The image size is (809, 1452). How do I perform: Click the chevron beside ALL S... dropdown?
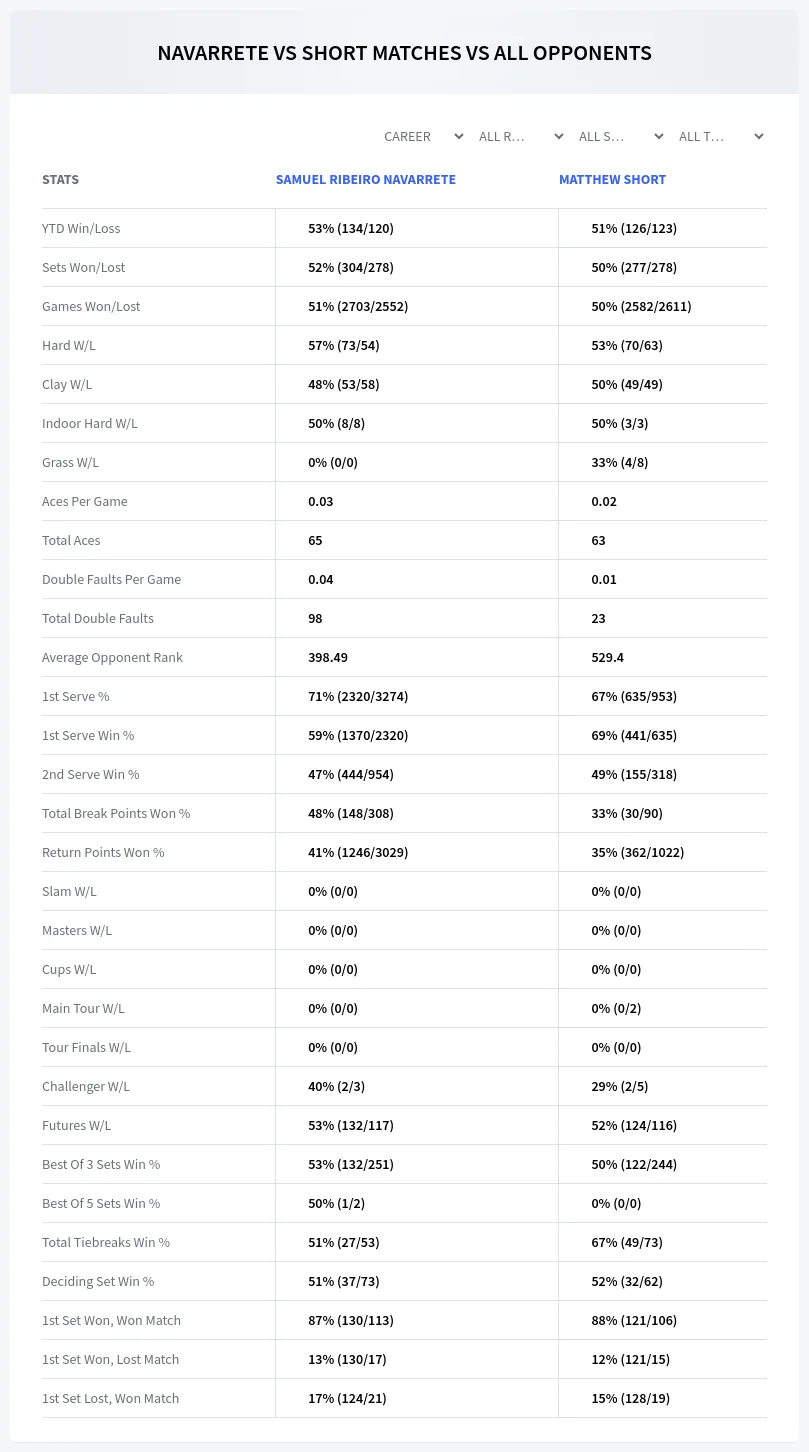(658, 136)
